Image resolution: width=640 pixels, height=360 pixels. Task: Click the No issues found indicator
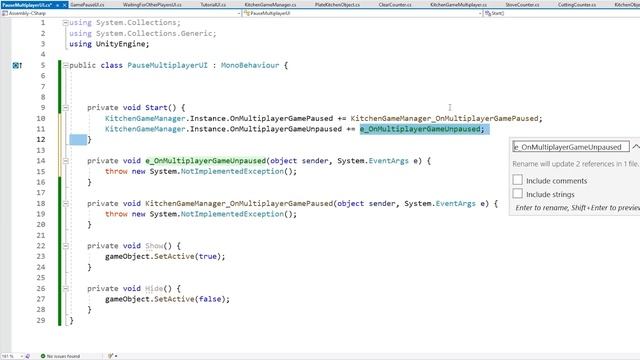[x=60, y=356]
